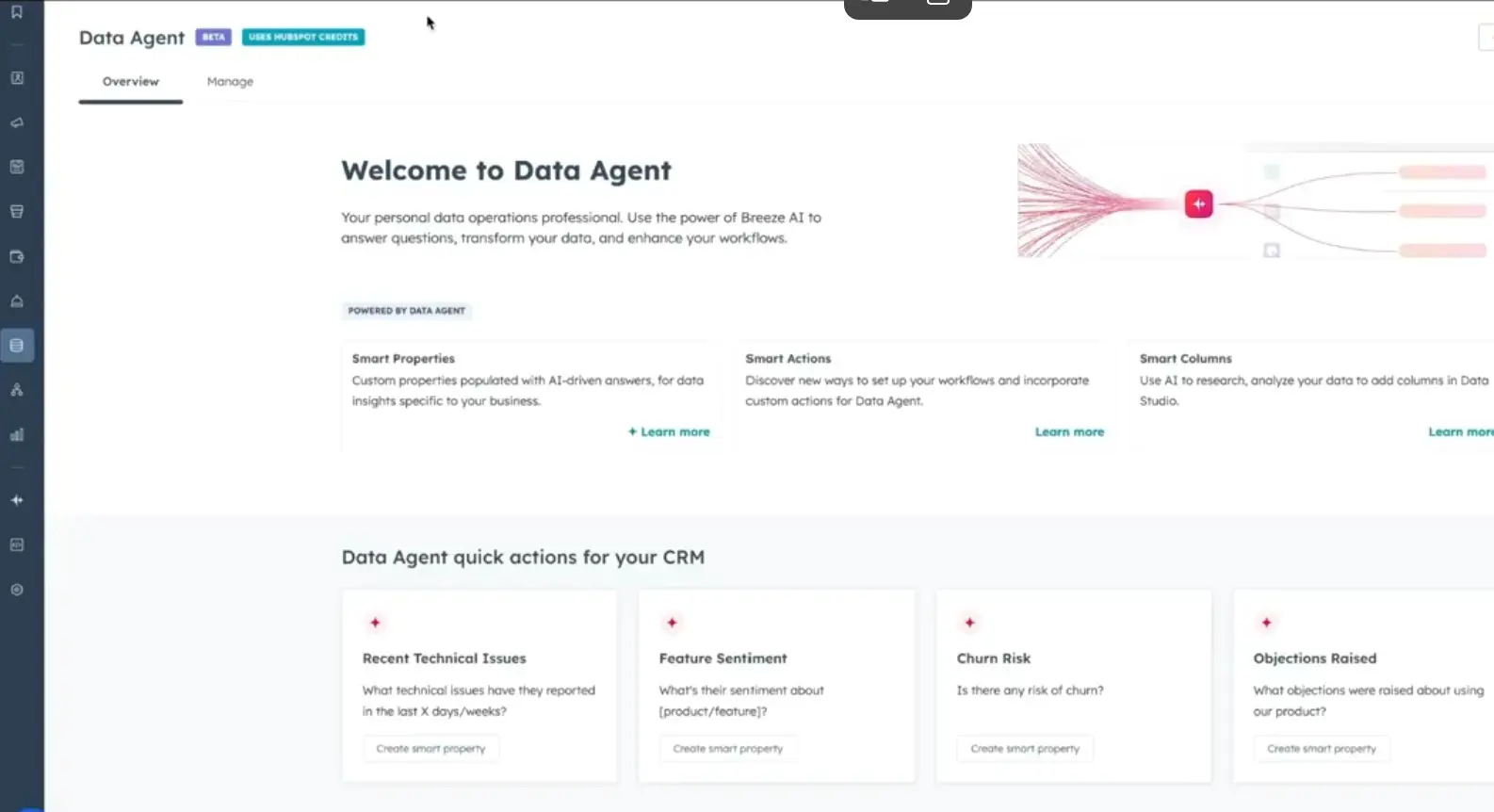
Task: Create smart property for Feature Sentiment
Action: (x=727, y=749)
